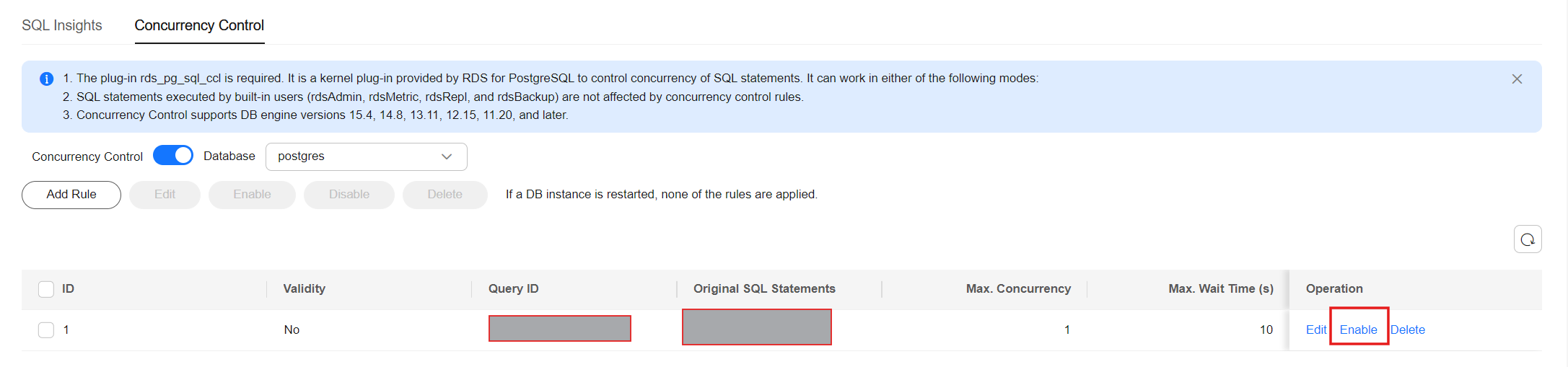Click the grayed-out Delete toolbar button
The height and width of the screenshot is (367, 1568).
click(445, 195)
